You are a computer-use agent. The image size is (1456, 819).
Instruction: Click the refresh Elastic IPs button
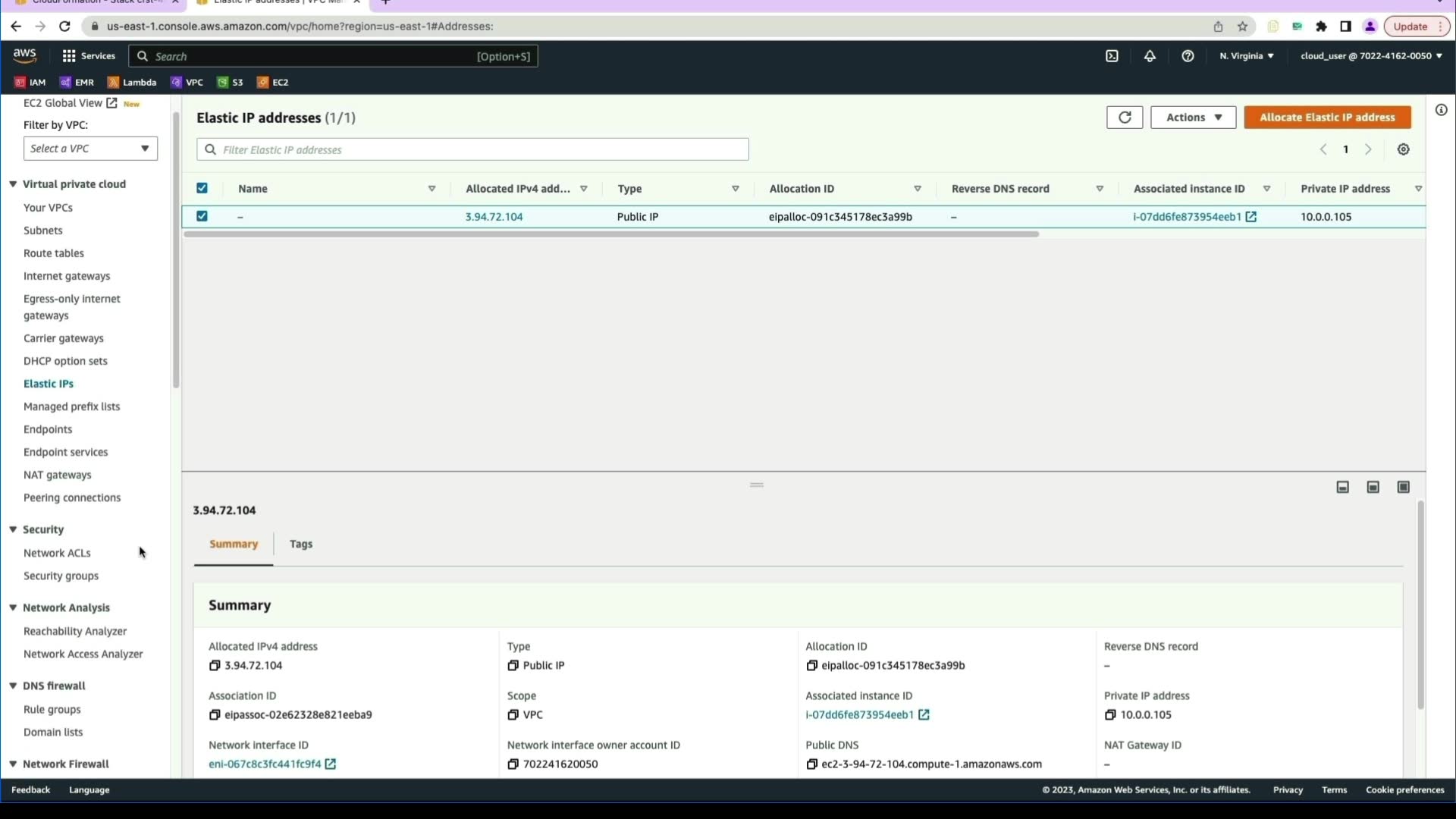(x=1124, y=118)
